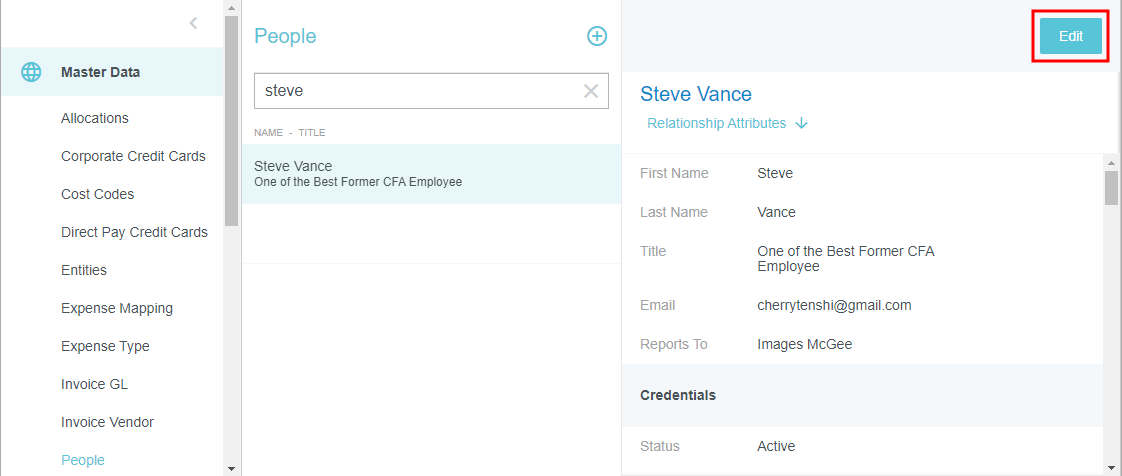Go to Entities page
The image size is (1122, 476).
click(x=84, y=270)
